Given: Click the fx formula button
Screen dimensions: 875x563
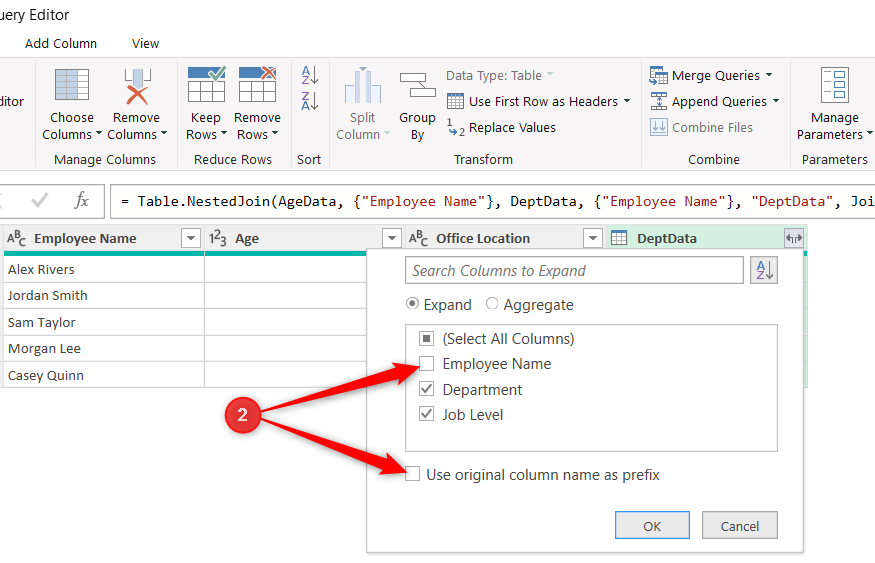Looking at the screenshot, I should click(x=81, y=200).
